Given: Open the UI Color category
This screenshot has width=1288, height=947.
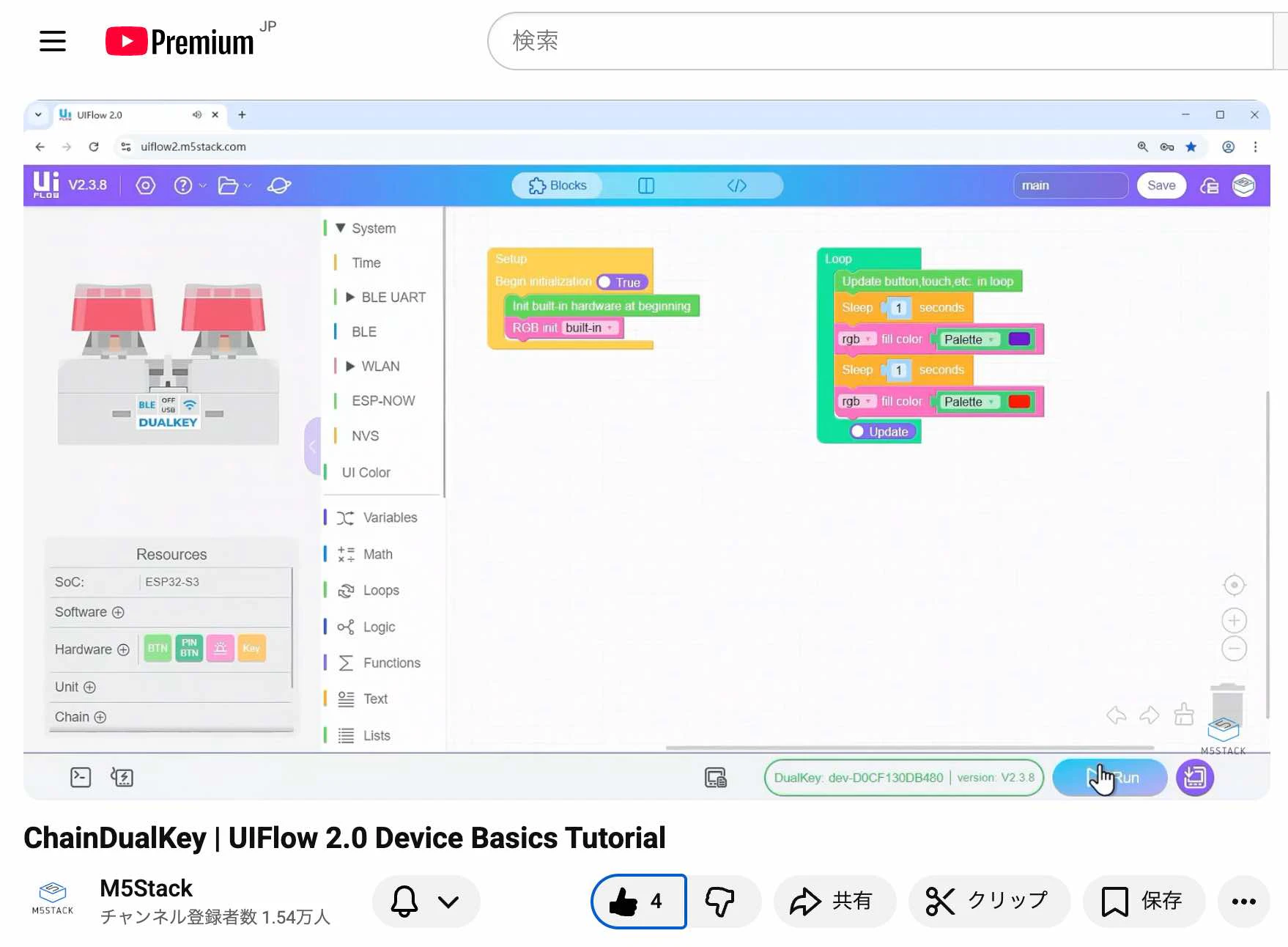Looking at the screenshot, I should click(366, 473).
